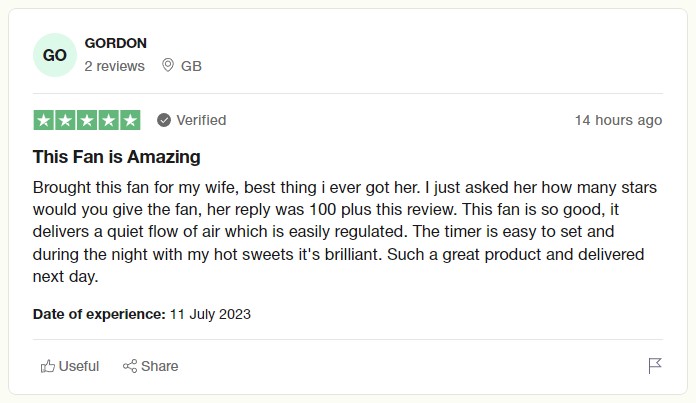Viewport: 696px width, 403px height.
Task: Click the "Share" button label
Action: [159, 366]
